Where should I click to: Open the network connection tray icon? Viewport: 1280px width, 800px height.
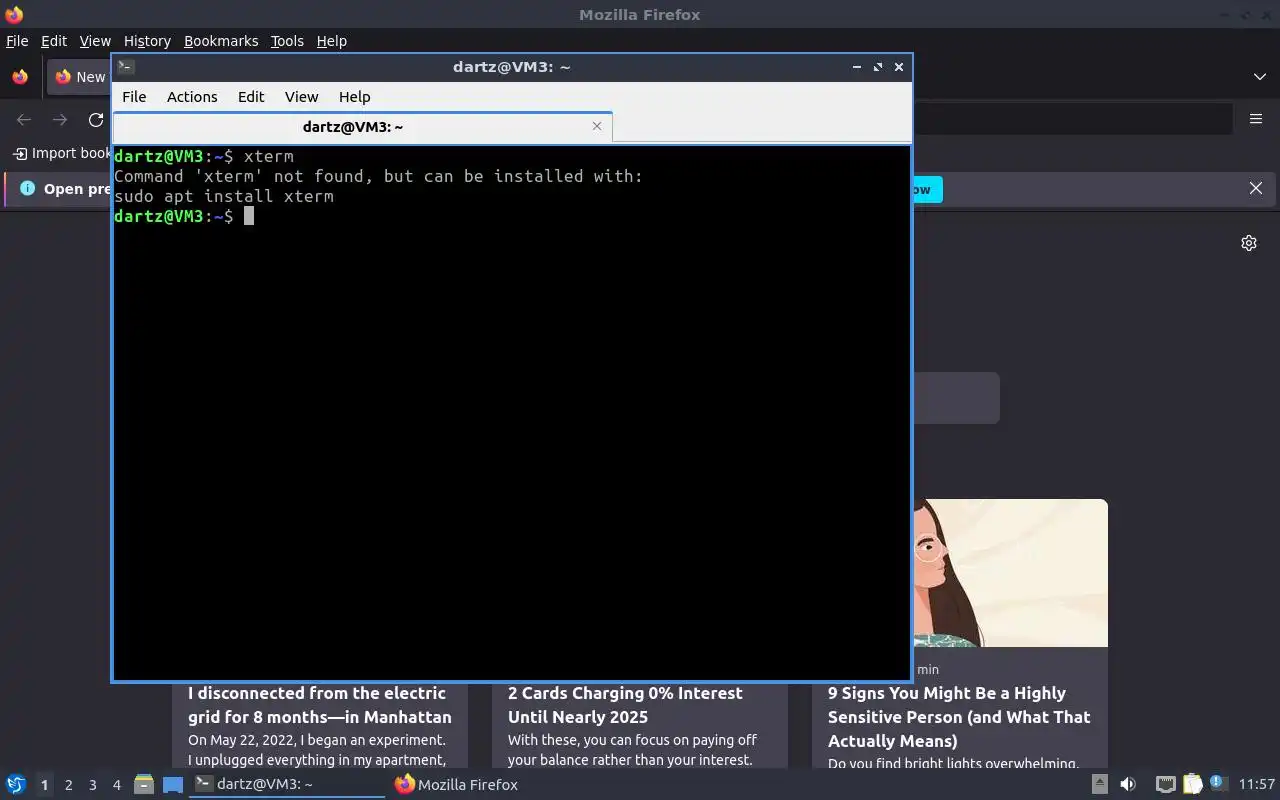(1165, 785)
